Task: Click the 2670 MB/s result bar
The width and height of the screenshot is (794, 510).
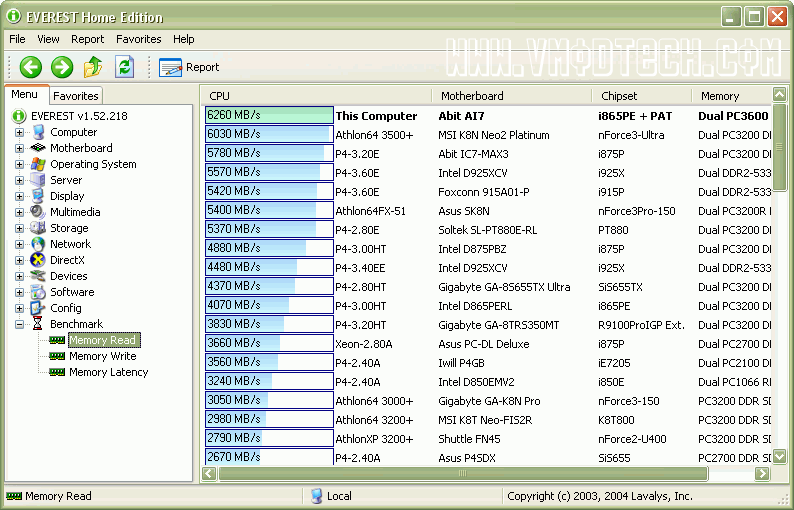Action: [269, 457]
